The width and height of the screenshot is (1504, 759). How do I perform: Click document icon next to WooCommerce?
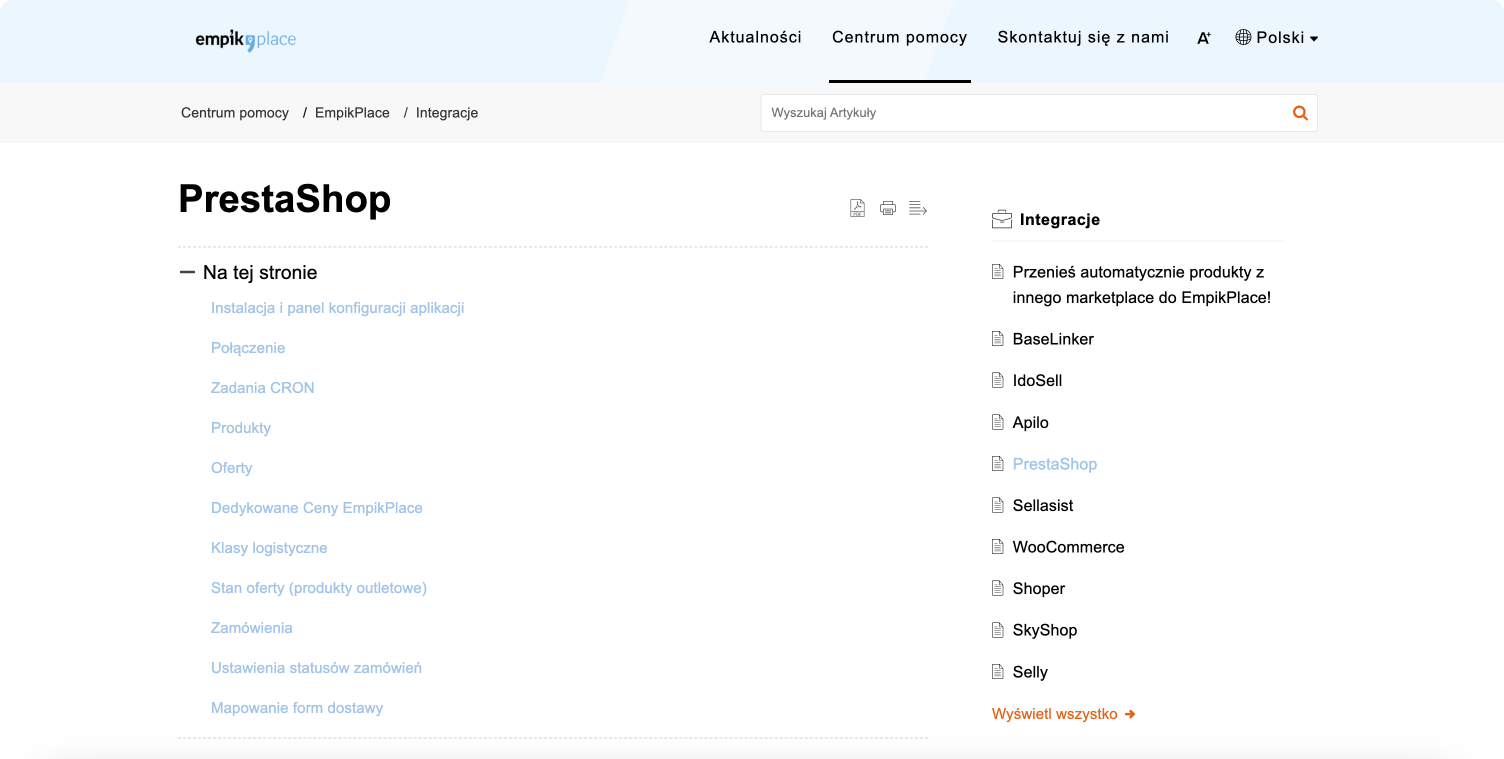pyautogui.click(x=997, y=547)
